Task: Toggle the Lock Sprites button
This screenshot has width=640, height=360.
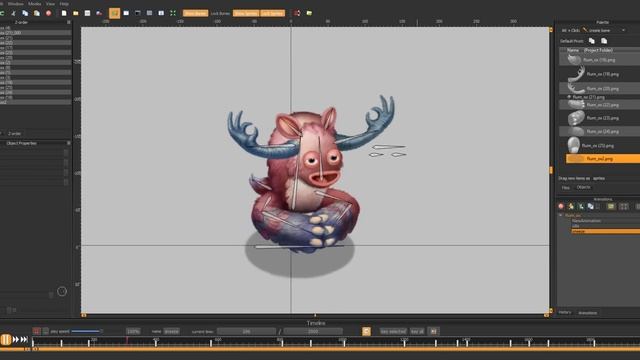Action: point(272,13)
